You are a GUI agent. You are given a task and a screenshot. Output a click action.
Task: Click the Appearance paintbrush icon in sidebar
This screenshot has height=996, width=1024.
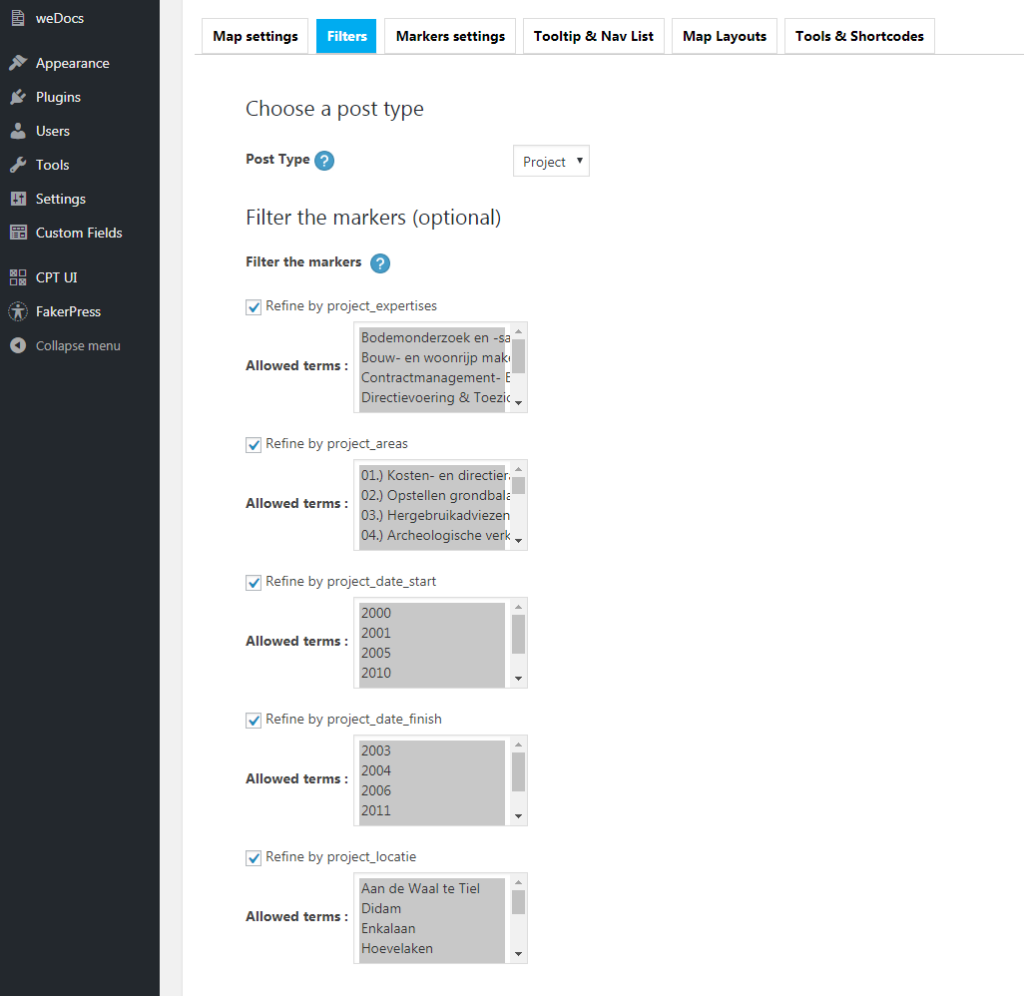[x=18, y=63]
